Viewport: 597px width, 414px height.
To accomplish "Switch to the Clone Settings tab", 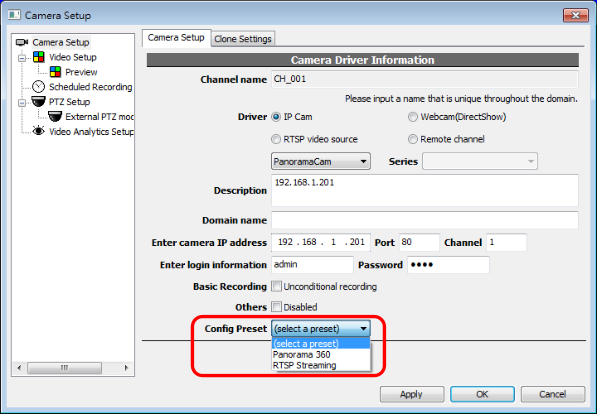I will (243, 39).
